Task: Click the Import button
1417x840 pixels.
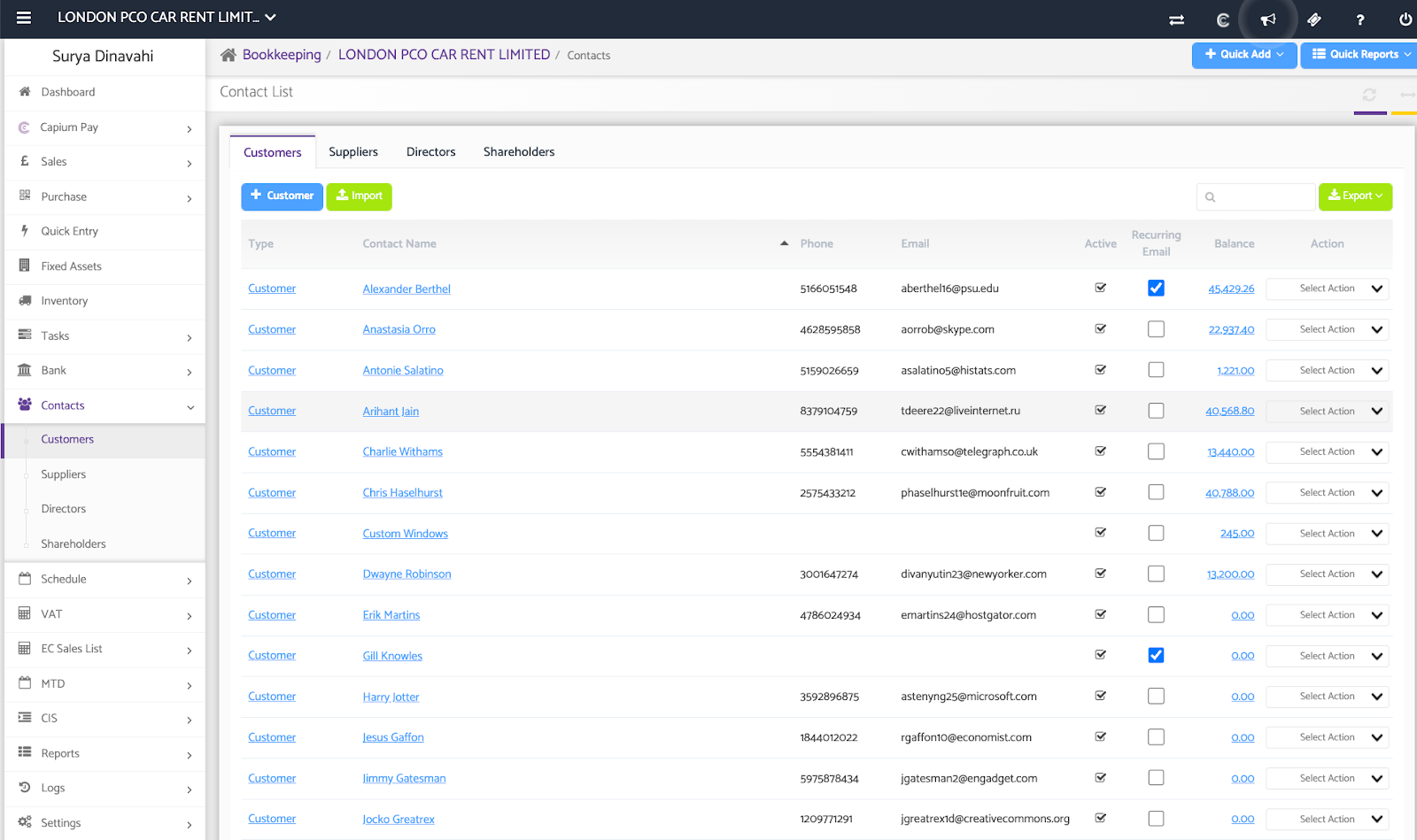Action: [359, 197]
